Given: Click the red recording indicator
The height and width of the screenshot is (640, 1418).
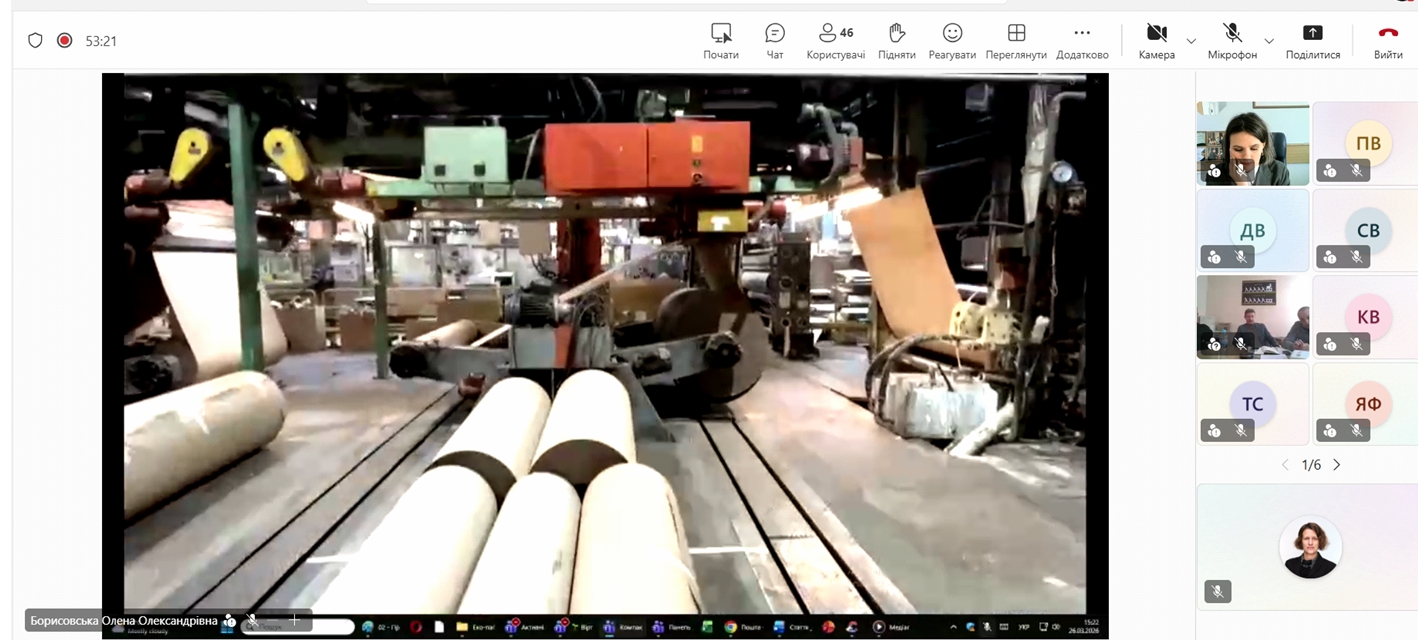Looking at the screenshot, I should pos(64,41).
